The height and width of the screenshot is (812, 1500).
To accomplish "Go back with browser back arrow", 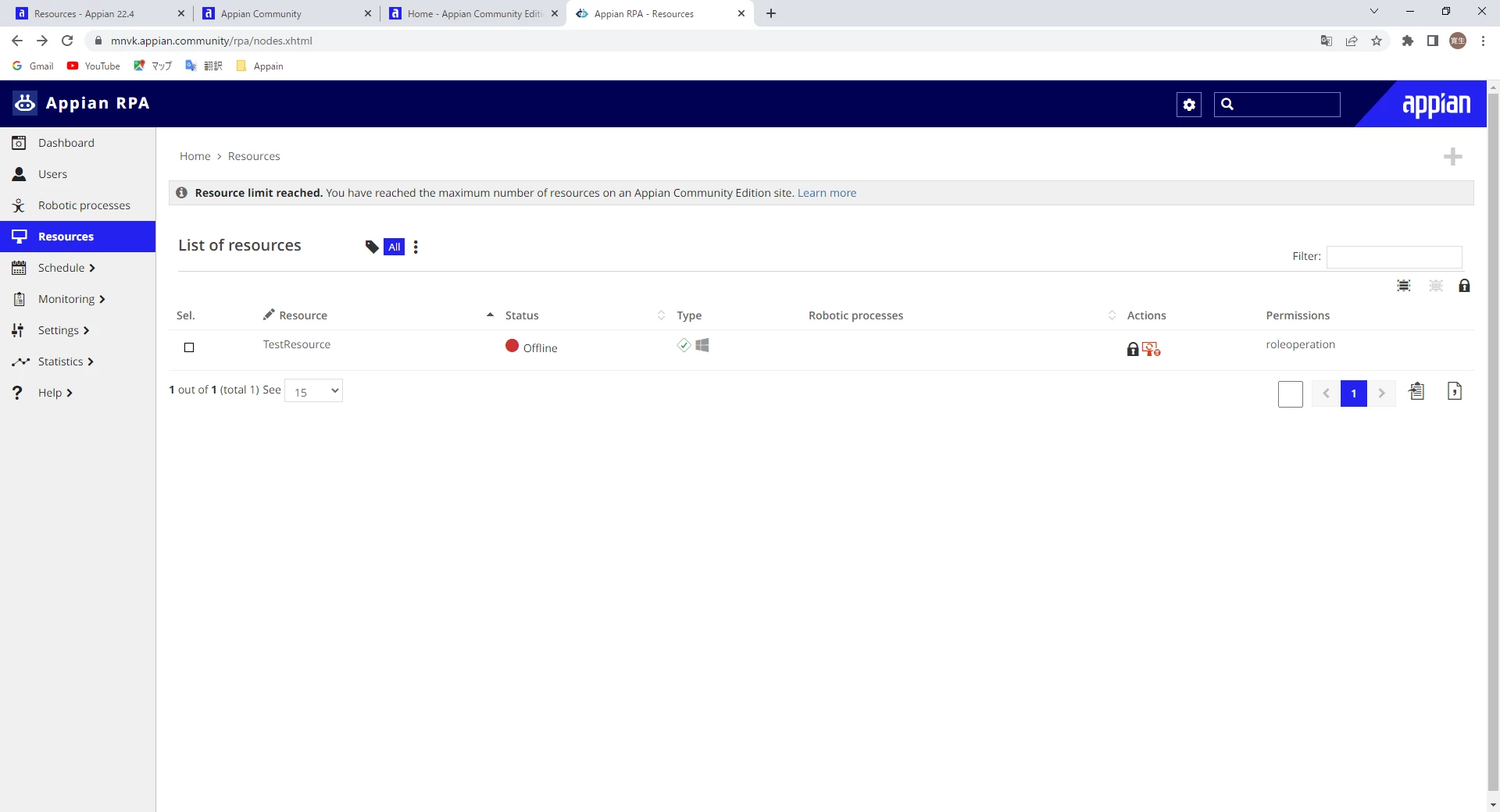I will coord(17,41).
